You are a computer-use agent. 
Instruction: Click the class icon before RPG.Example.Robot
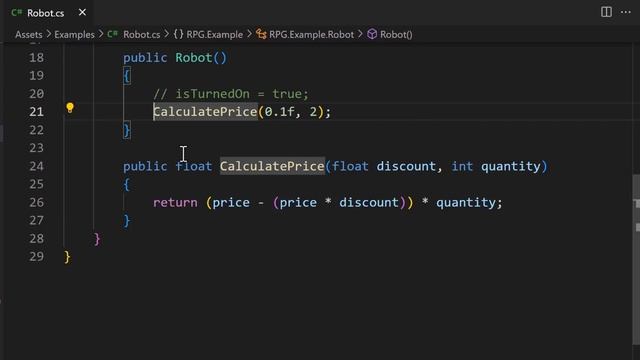tap(261, 34)
